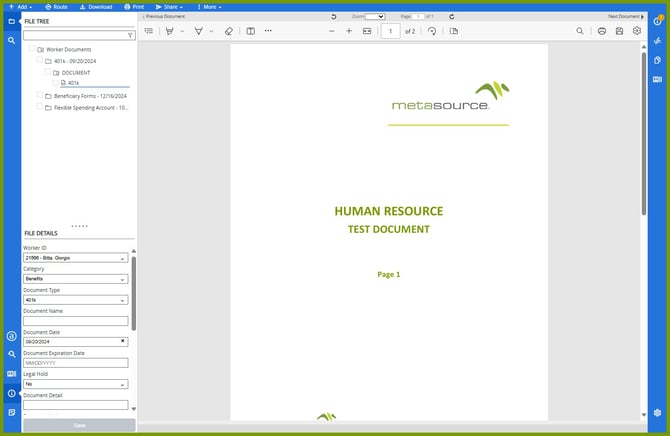Click the Document Expiration Date field
670x436 pixels.
pos(76,363)
